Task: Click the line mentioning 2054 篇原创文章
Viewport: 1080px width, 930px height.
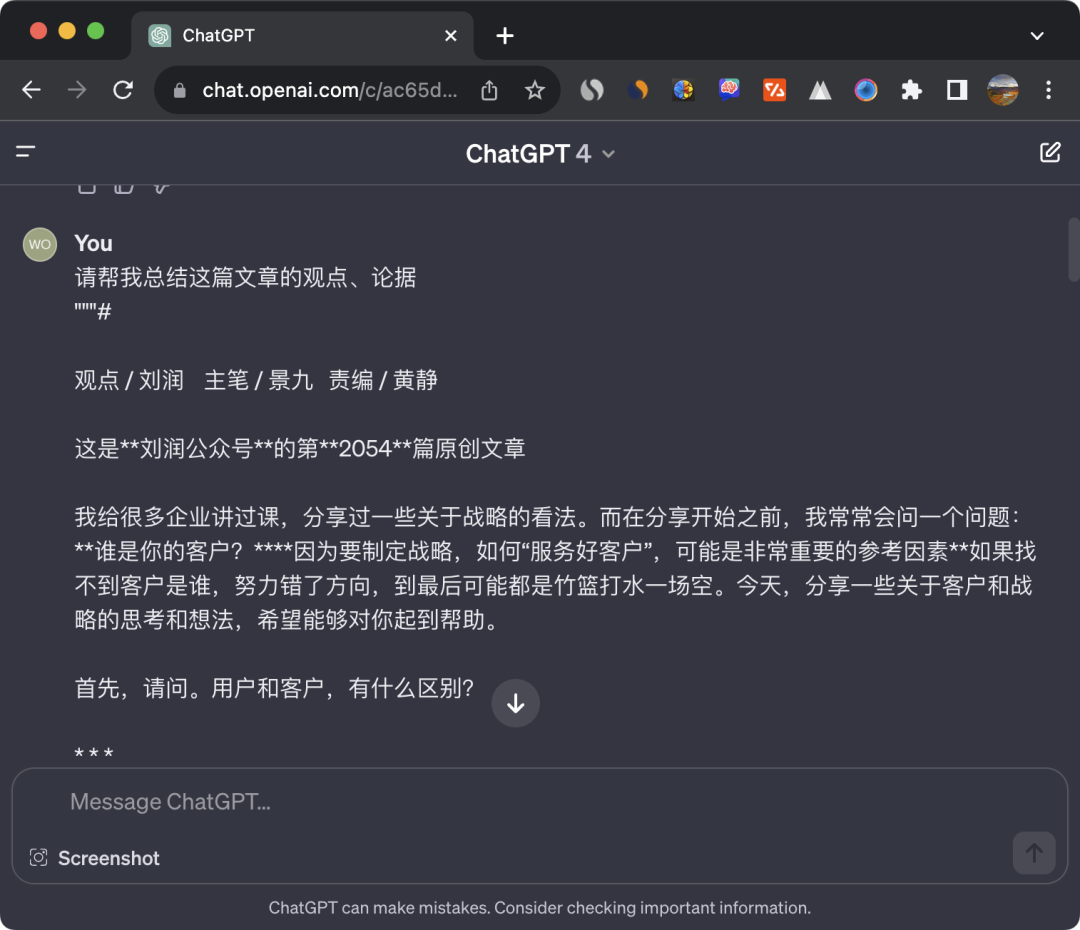Action: tap(300, 448)
